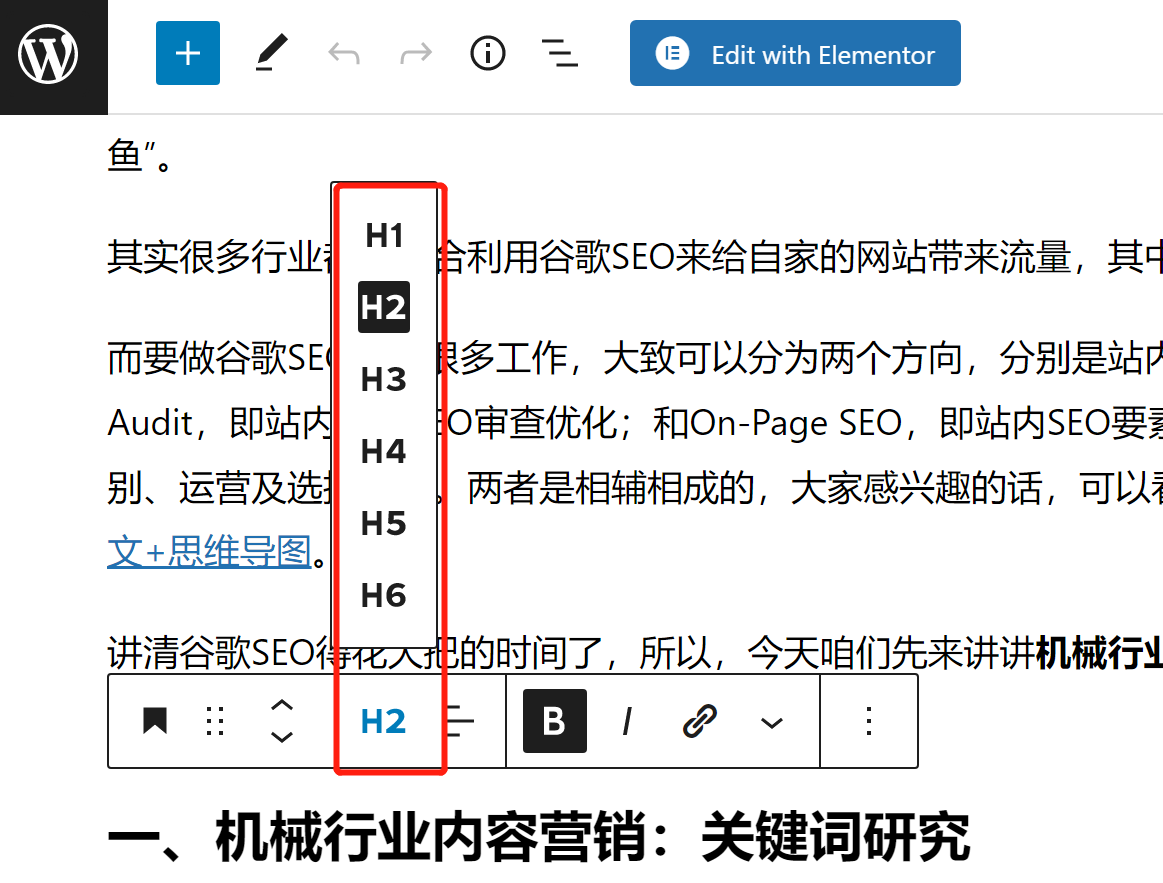Insert a link with the chain icon

point(699,721)
